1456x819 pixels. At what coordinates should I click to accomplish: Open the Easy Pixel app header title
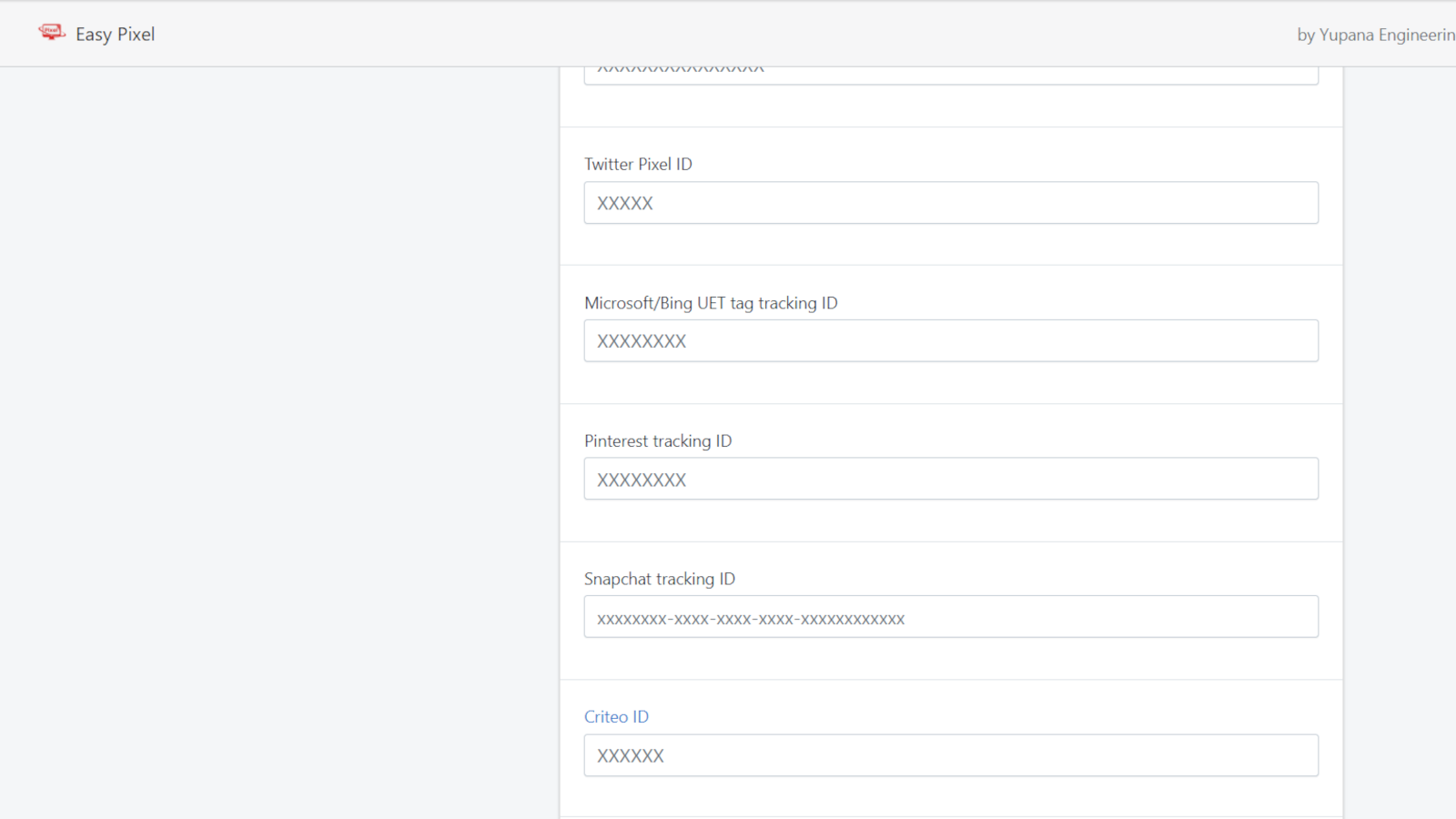115,34
